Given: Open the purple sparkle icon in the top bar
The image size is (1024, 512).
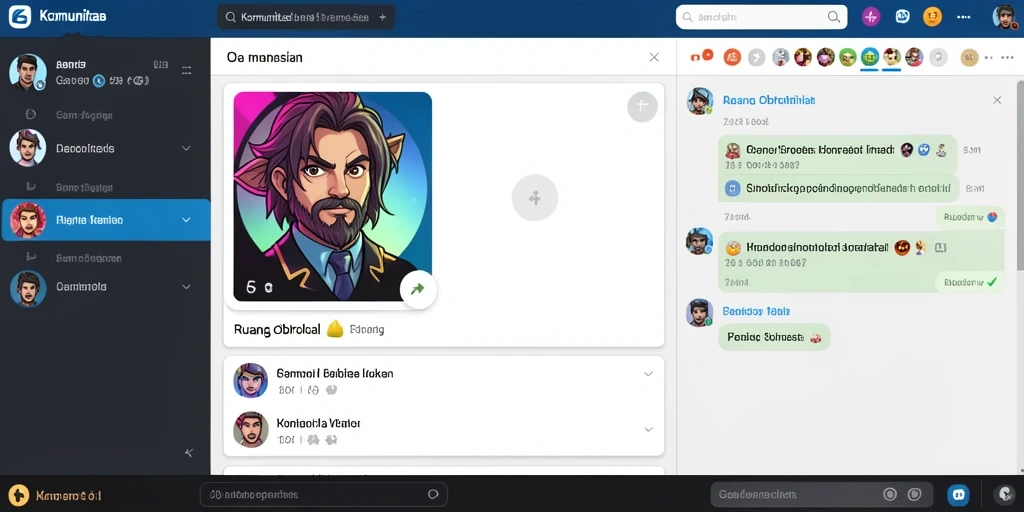Looking at the screenshot, I should click(871, 17).
